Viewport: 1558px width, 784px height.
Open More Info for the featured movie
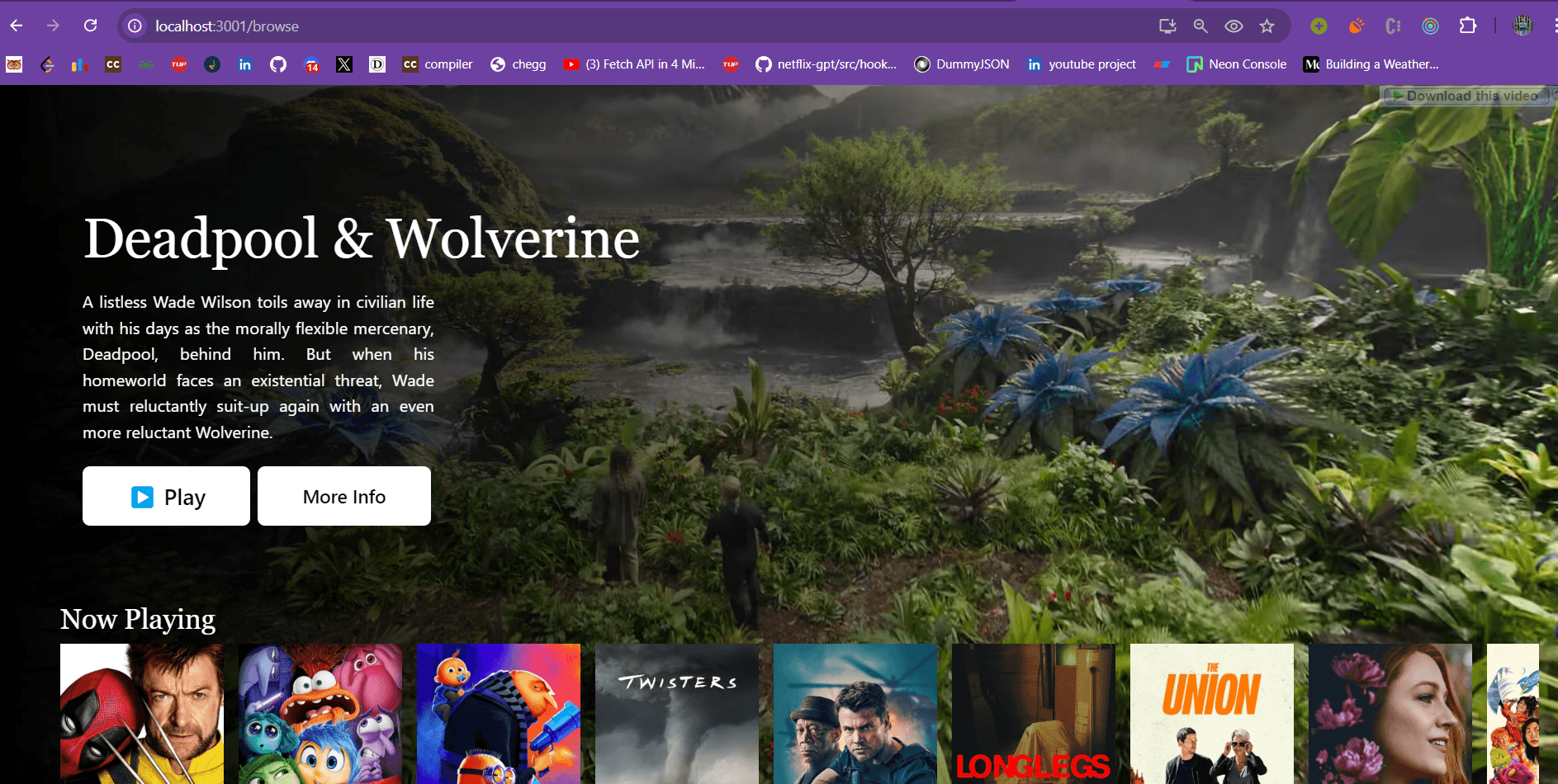click(x=344, y=496)
